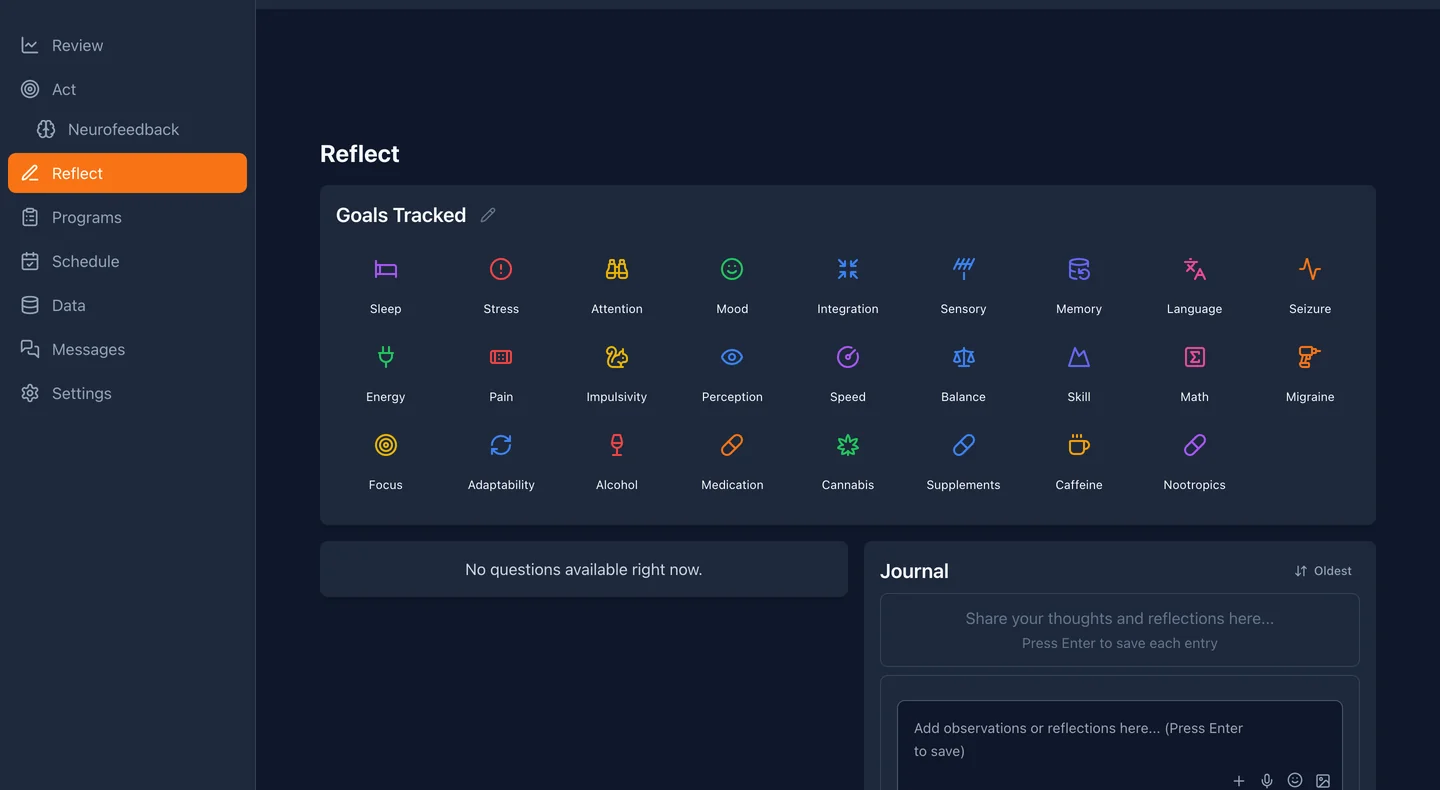
Task: Select the Medication pill icon
Action: click(732, 445)
